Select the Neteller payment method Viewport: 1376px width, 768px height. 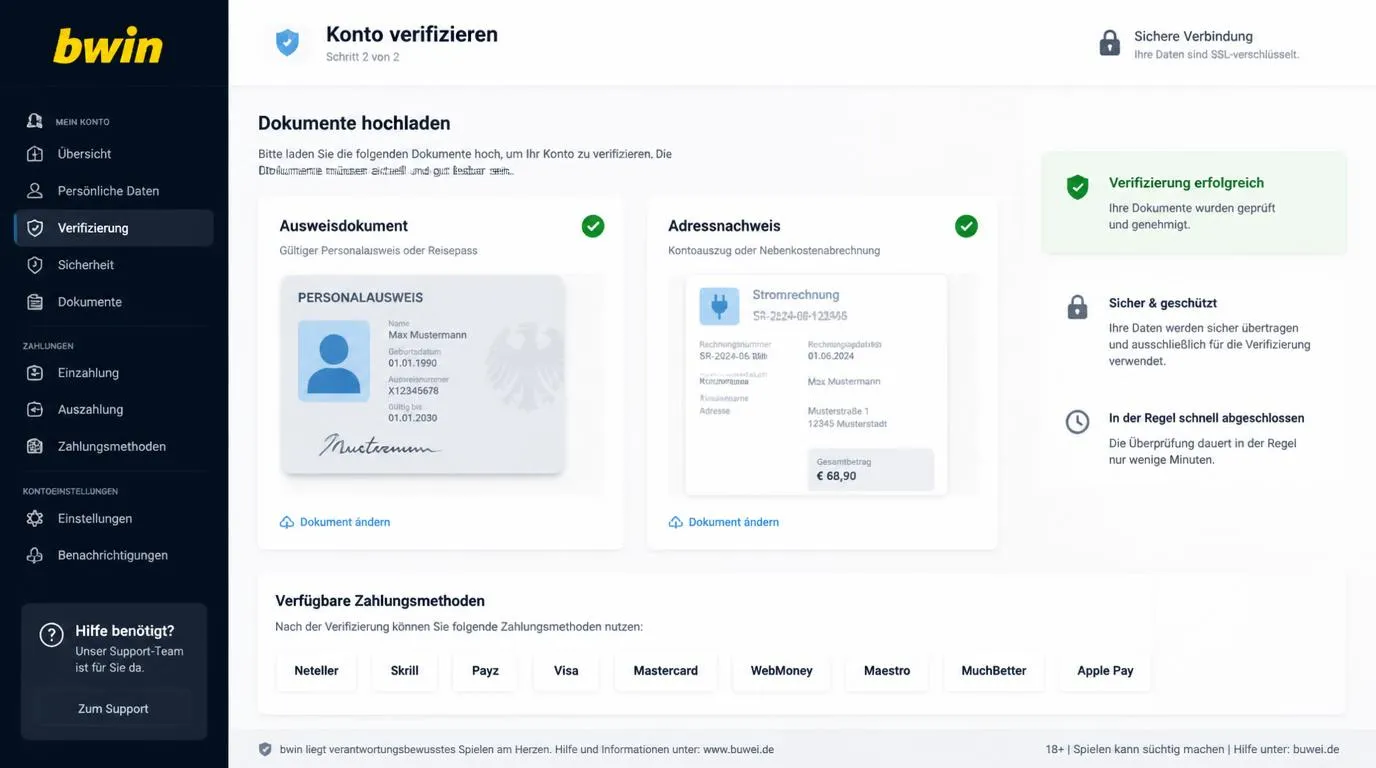[316, 671]
